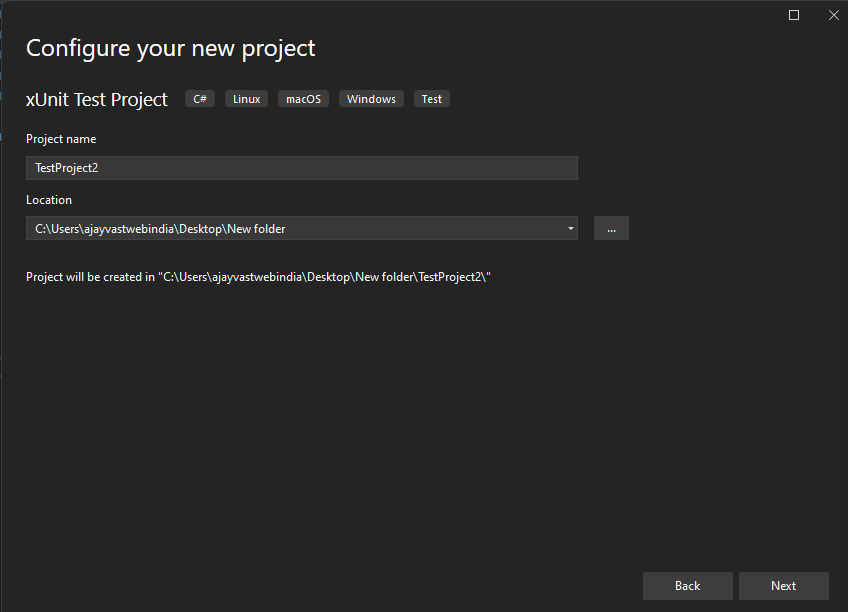848x612 pixels.
Task: Click the quoted full project path ending TestProject2\
Action: [324, 277]
